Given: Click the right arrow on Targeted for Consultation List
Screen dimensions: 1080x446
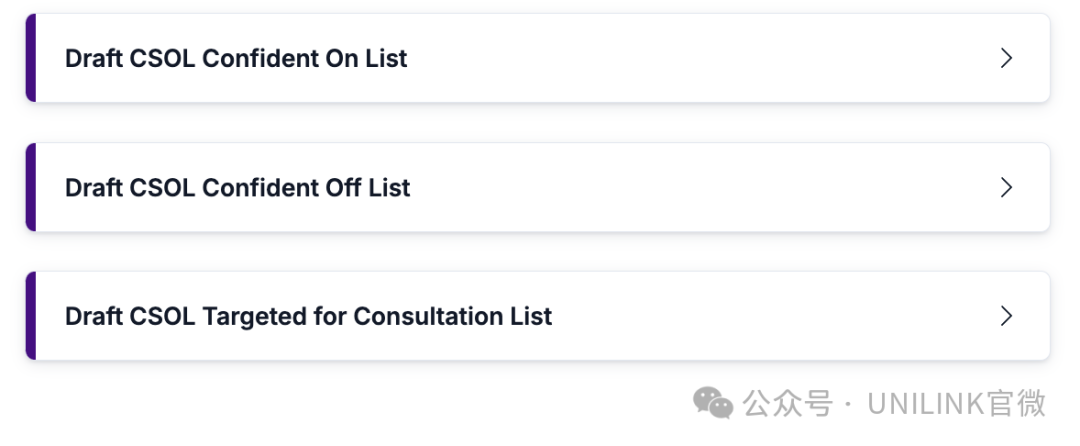Looking at the screenshot, I should (x=1006, y=316).
